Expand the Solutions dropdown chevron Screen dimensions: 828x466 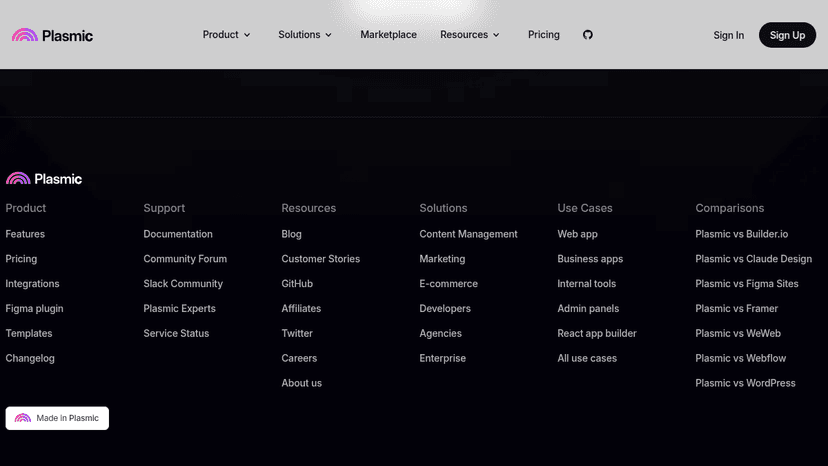328,35
